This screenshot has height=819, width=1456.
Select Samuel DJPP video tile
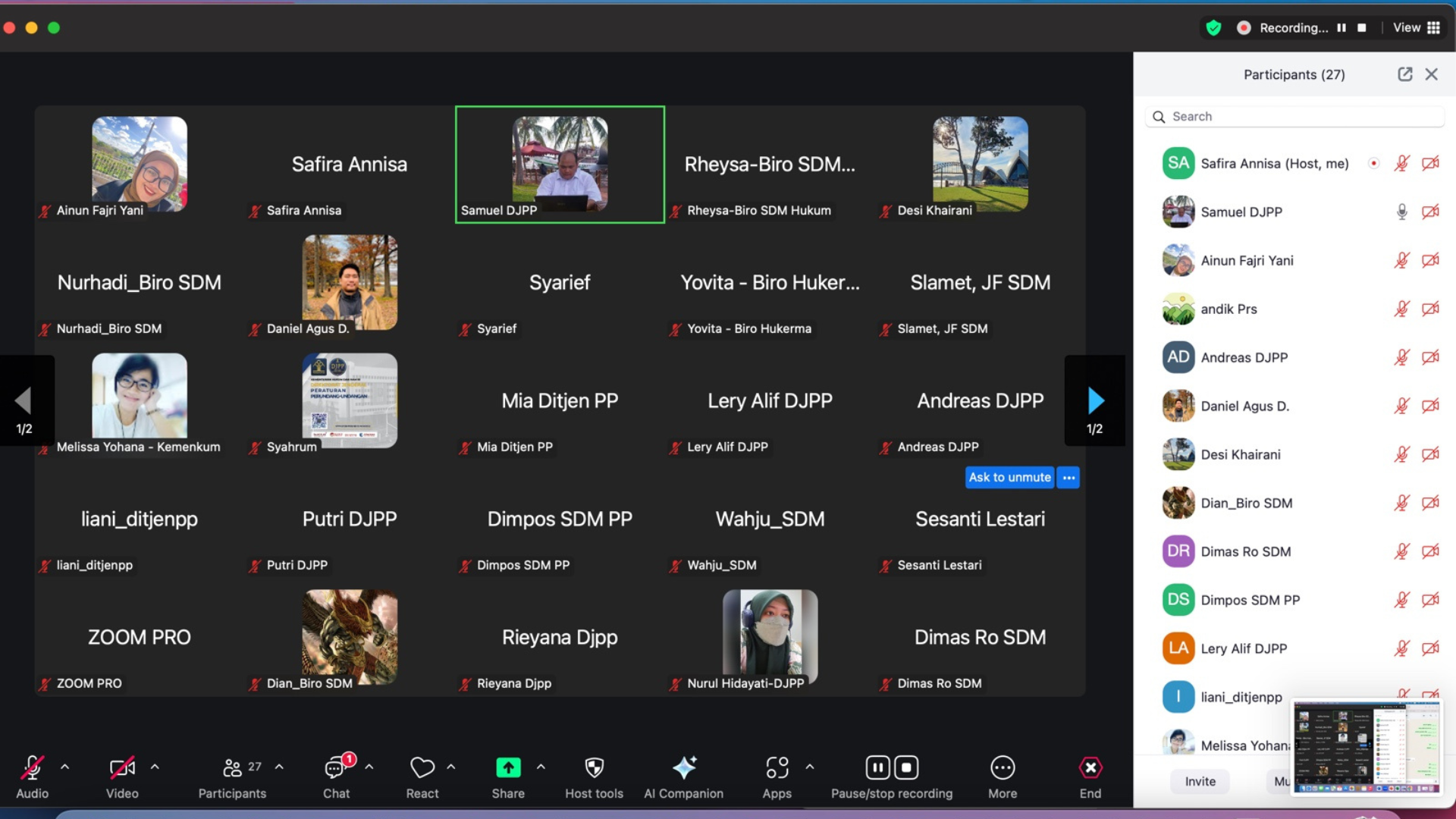pos(560,165)
